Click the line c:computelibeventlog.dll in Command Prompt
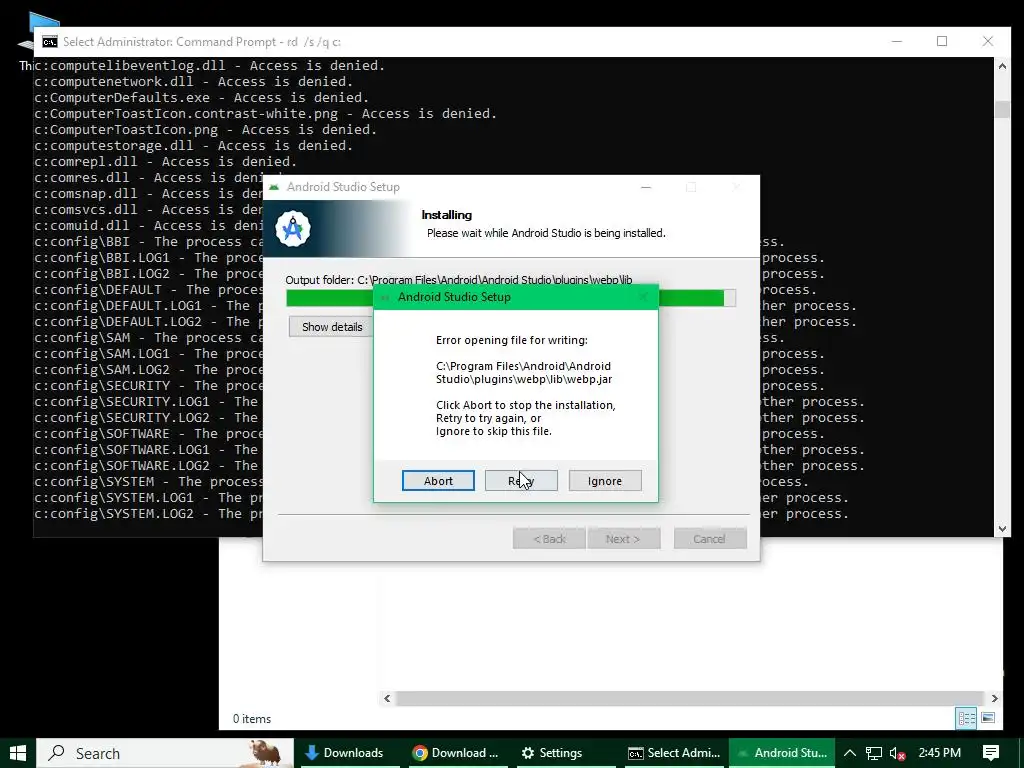The height and width of the screenshot is (768, 1024). 210,65
